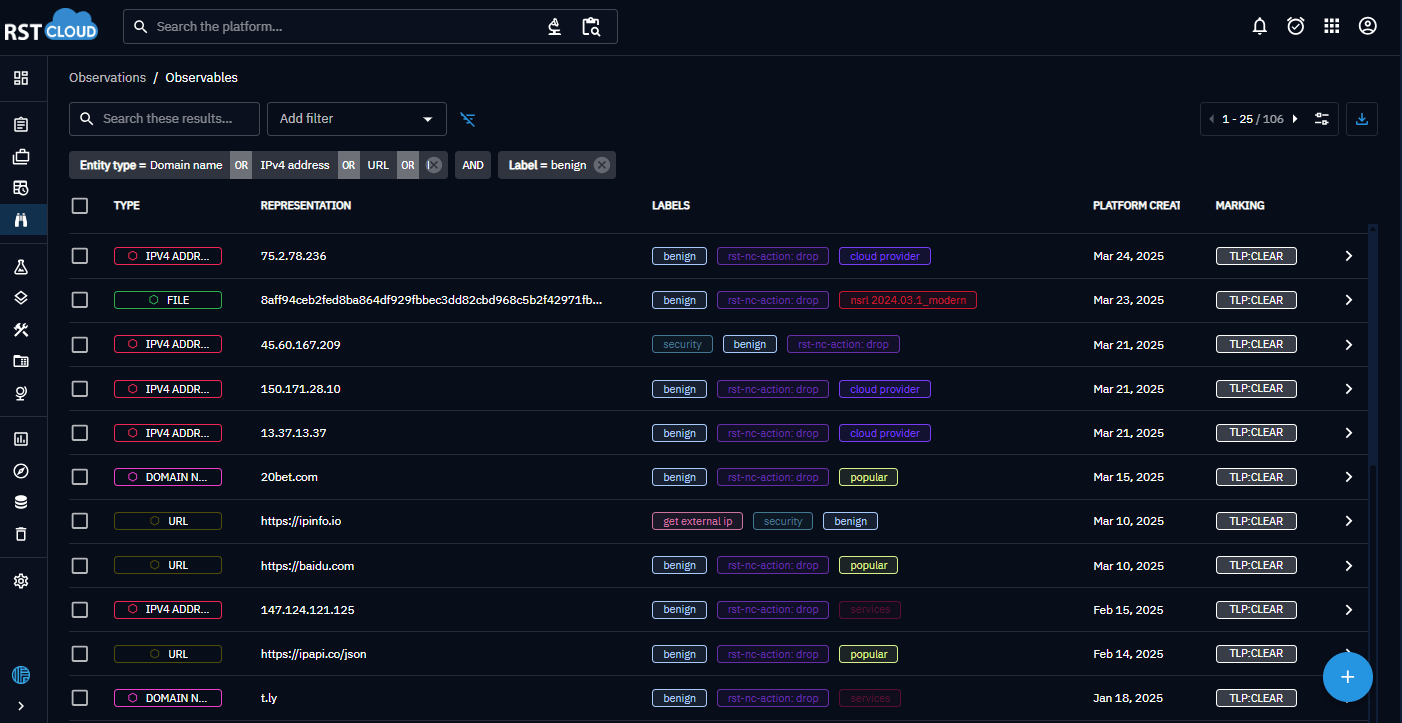Image resolution: width=1402 pixels, height=723 pixels.
Task: Click the RST Cloud logo
Action: pos(51,25)
